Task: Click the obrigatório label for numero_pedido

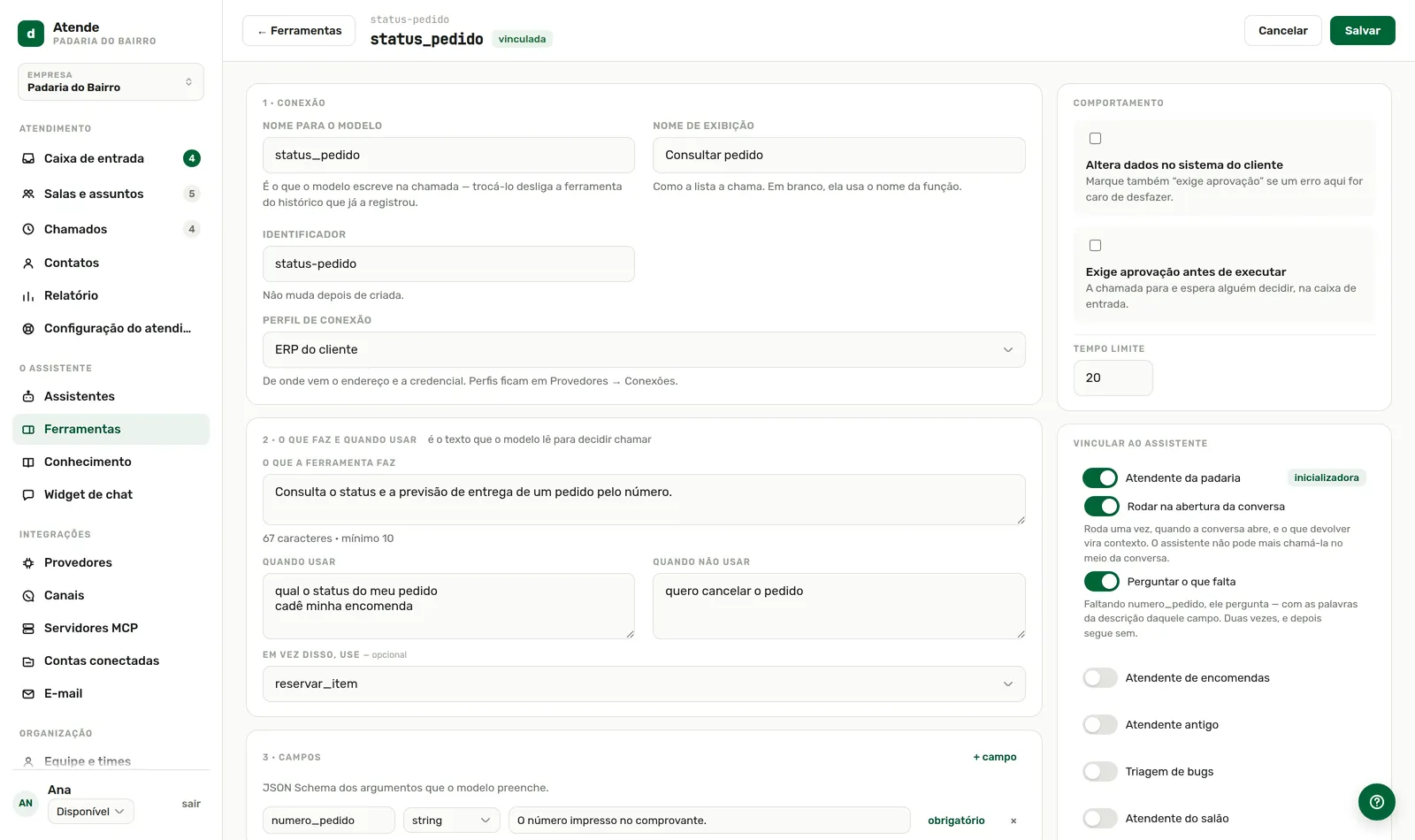Action: [956, 821]
